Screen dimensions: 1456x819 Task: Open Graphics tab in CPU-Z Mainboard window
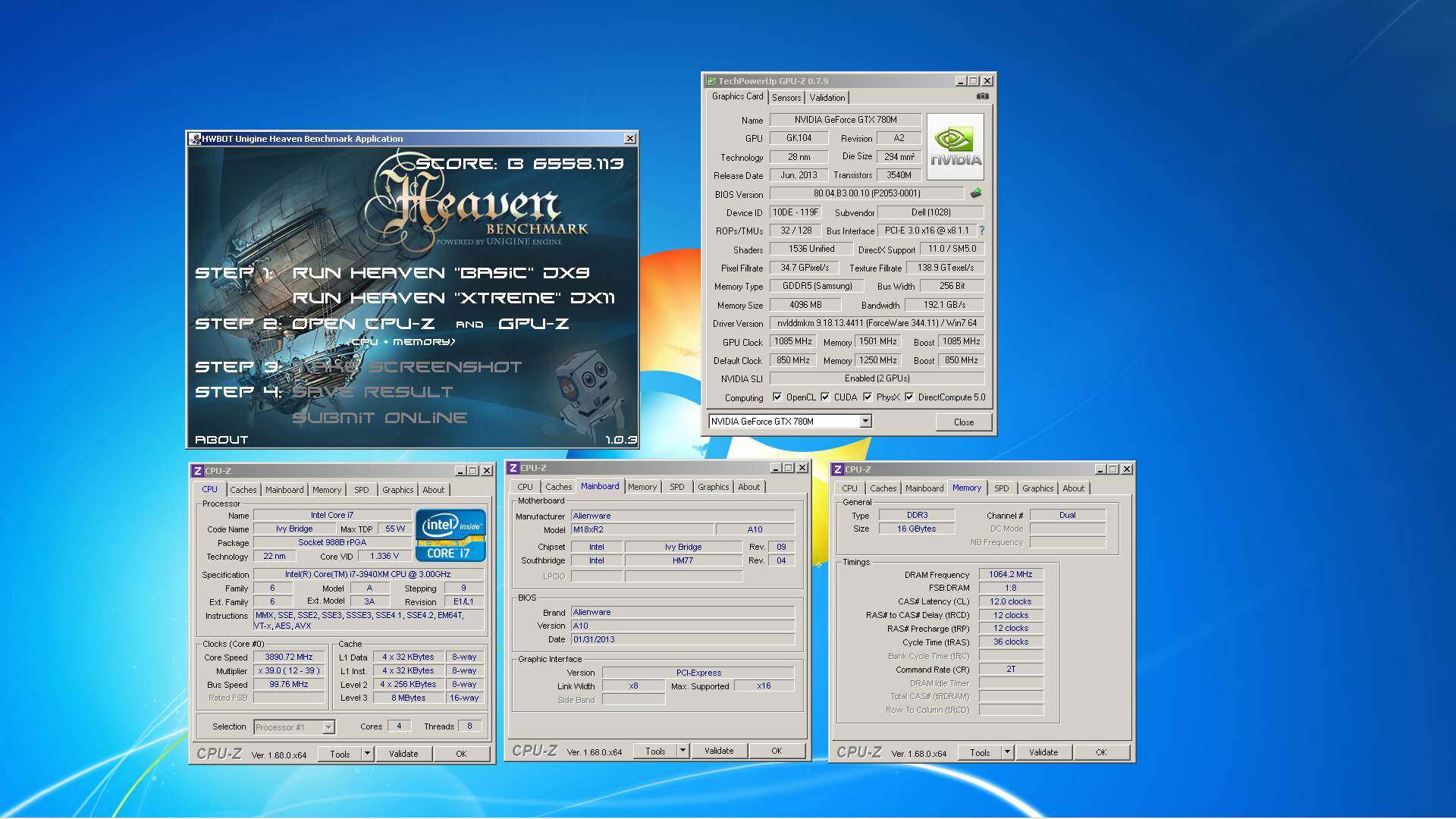[x=714, y=487]
